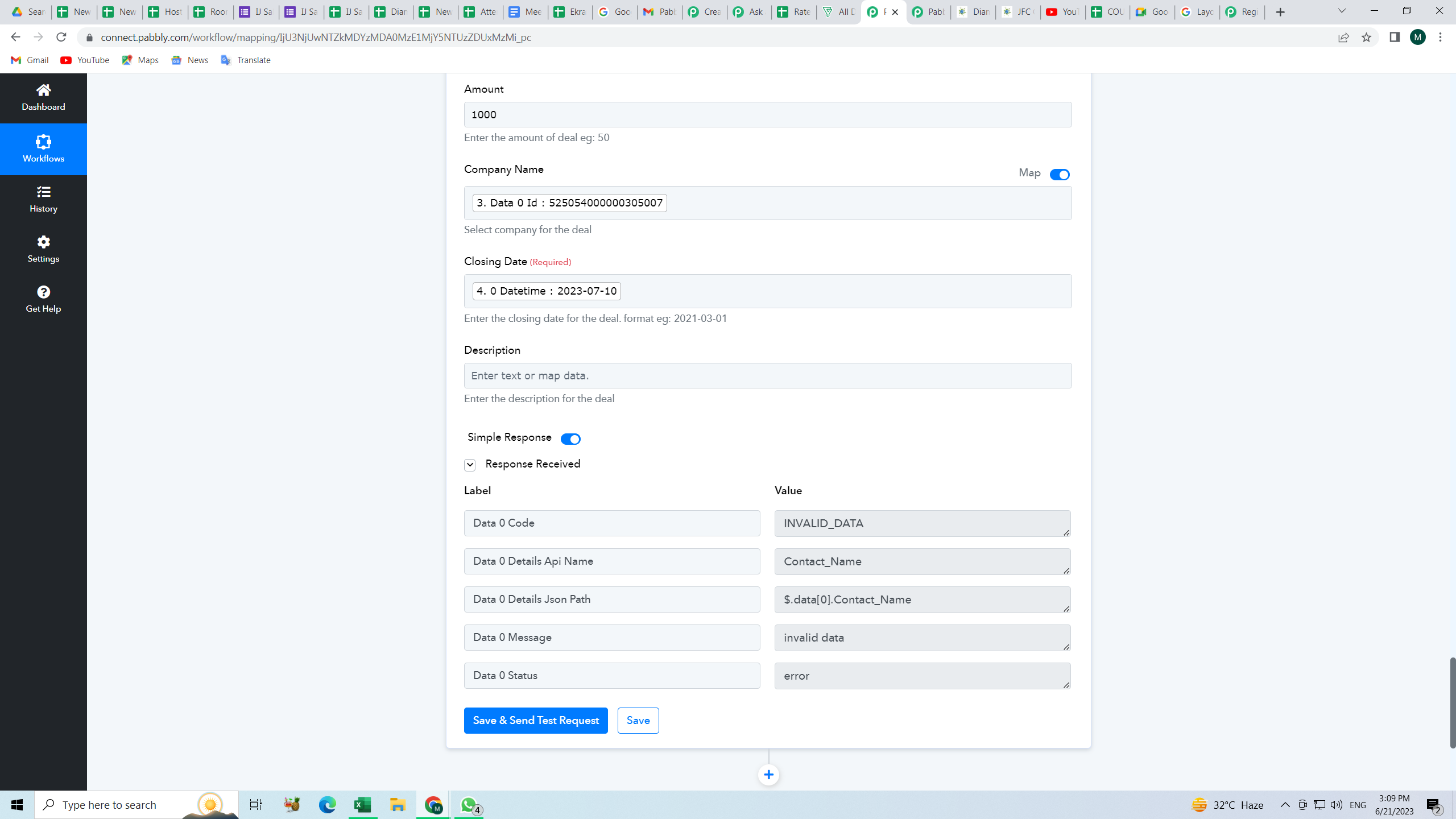The image size is (1456, 819).
Task: Open the Workflows sidebar item
Action: (43, 149)
